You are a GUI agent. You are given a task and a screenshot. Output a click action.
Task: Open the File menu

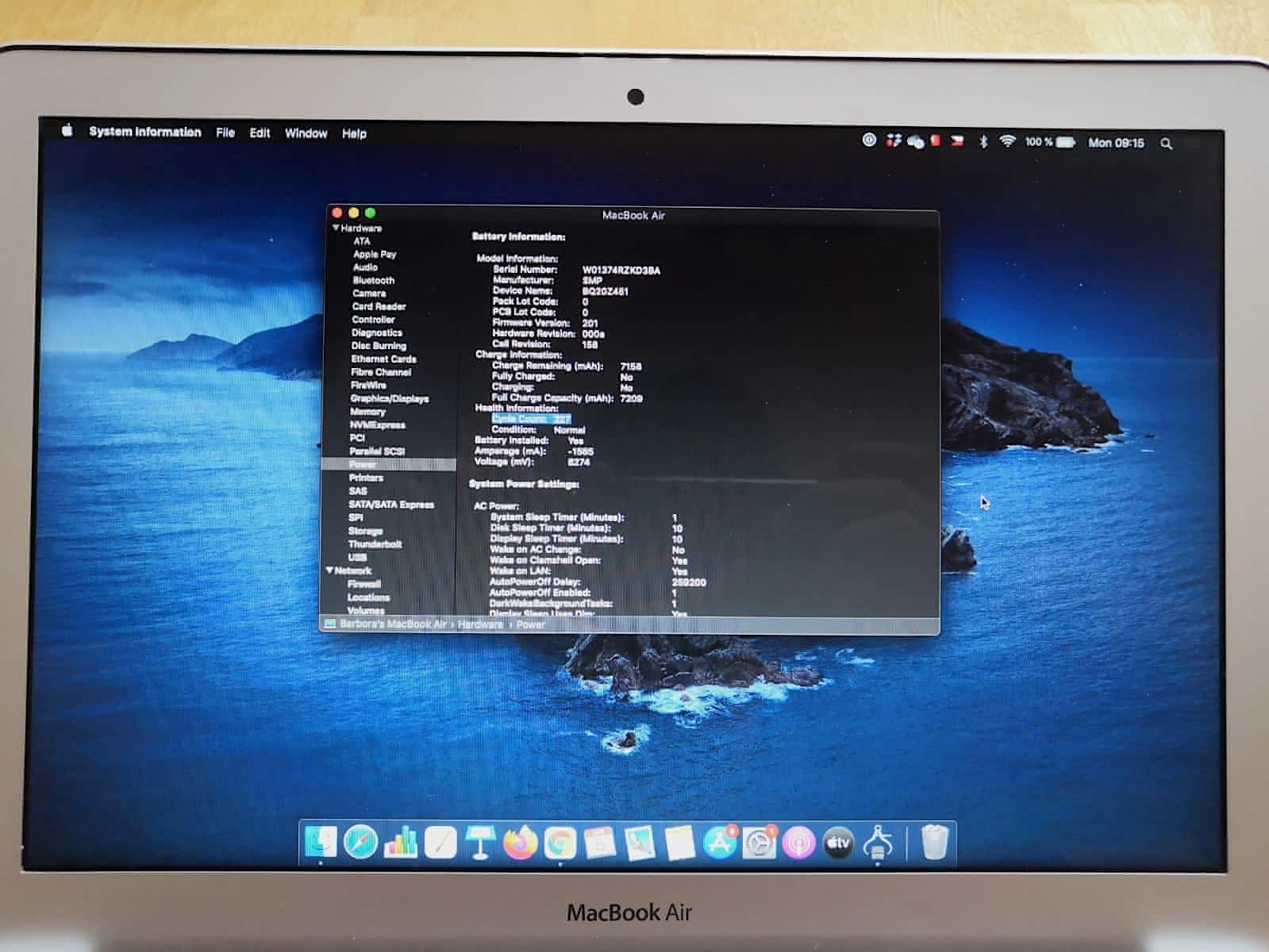pos(225,132)
